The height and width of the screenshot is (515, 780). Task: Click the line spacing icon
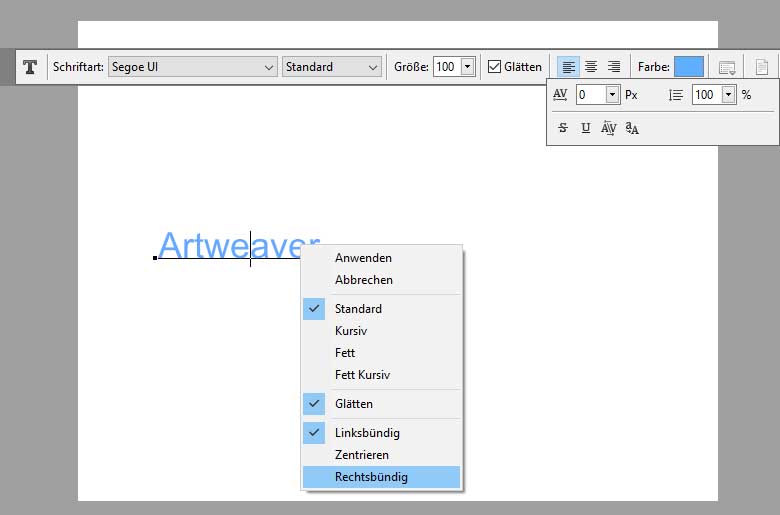pyautogui.click(x=676, y=95)
